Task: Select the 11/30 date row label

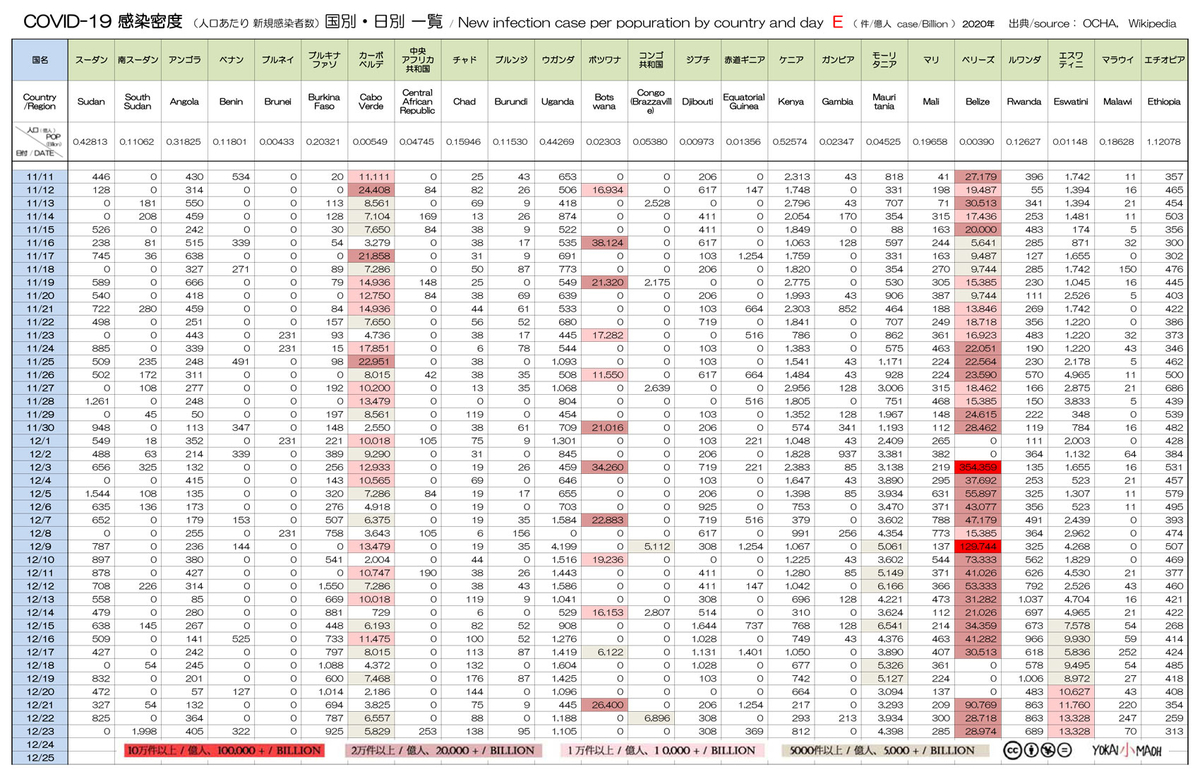Action: point(41,426)
